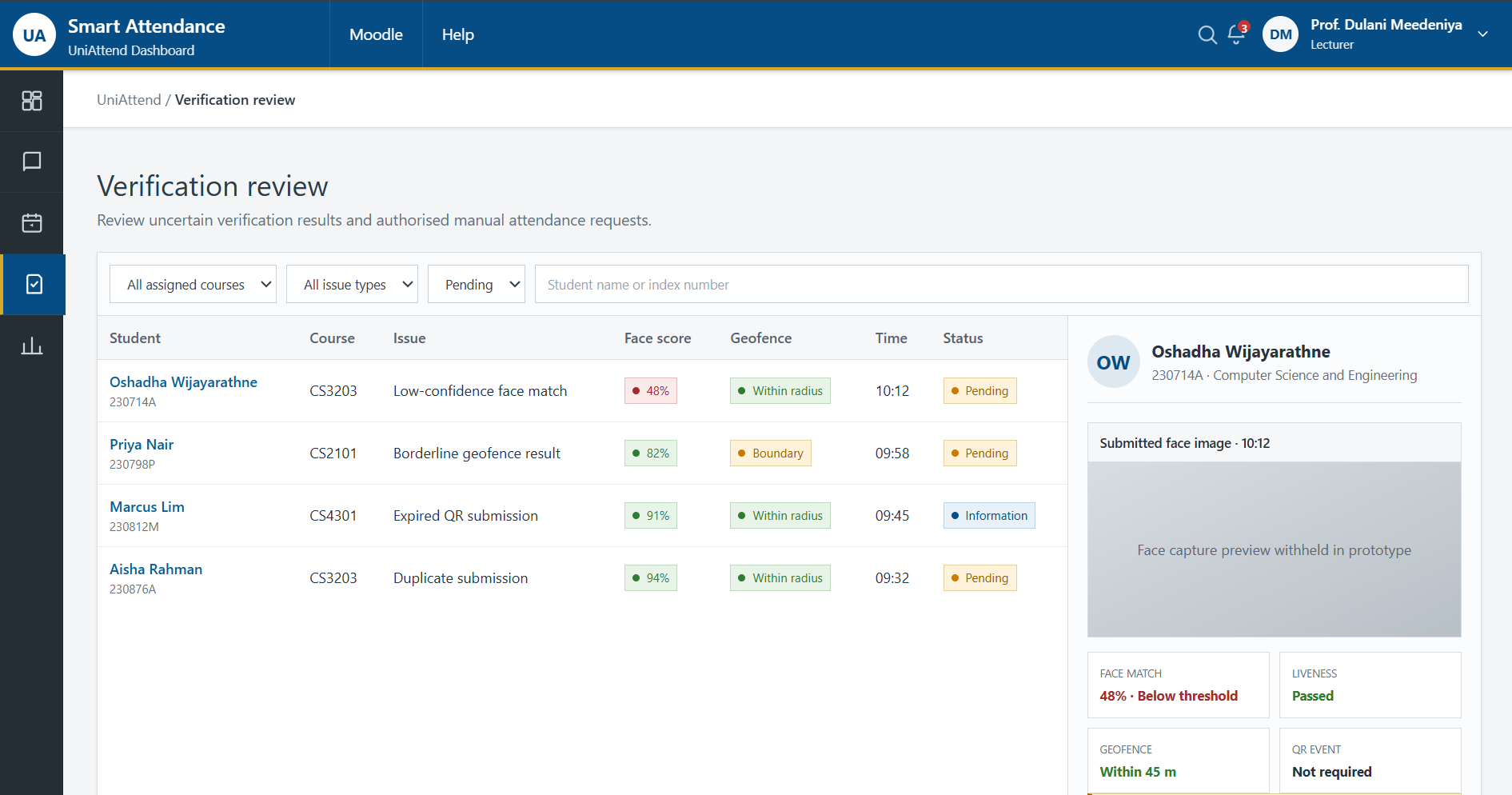Click the Face Match below threshold card
Image resolution: width=1512 pixels, height=795 pixels.
point(1178,685)
